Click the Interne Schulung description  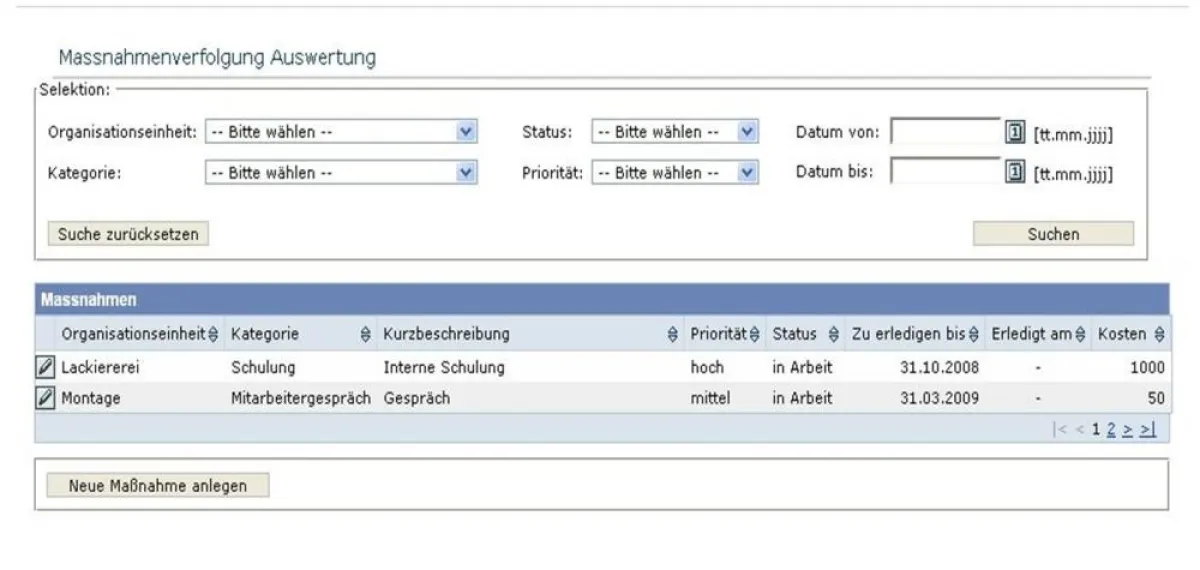tap(444, 368)
